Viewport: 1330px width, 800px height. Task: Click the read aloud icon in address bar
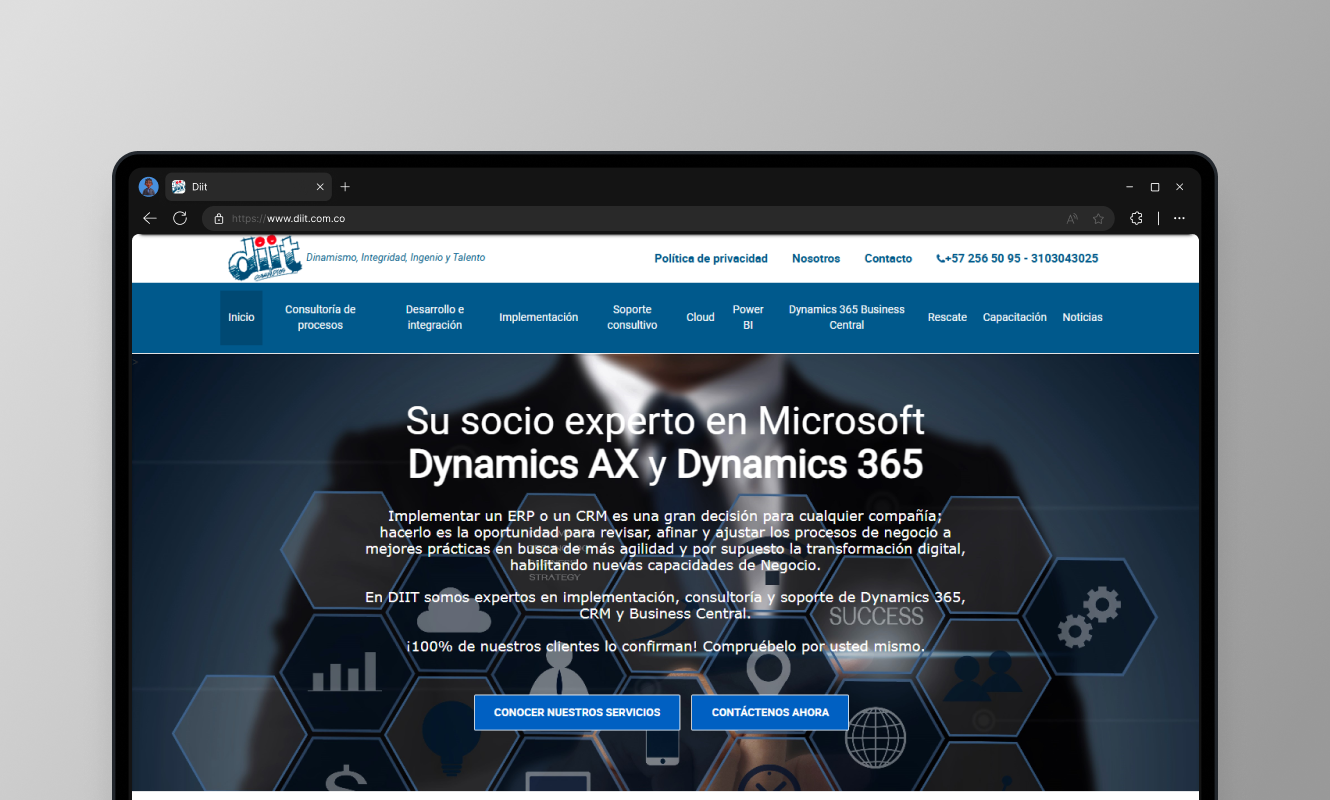(x=1072, y=218)
